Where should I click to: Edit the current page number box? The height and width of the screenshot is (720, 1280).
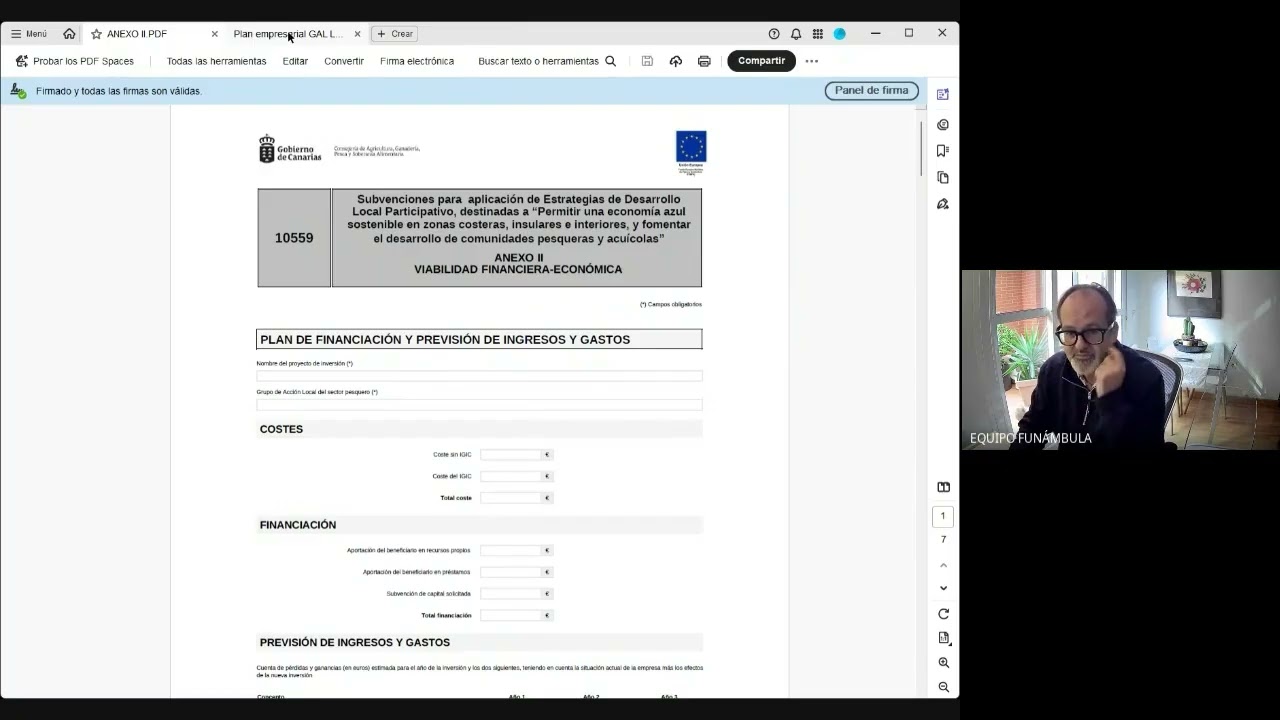tap(942, 516)
